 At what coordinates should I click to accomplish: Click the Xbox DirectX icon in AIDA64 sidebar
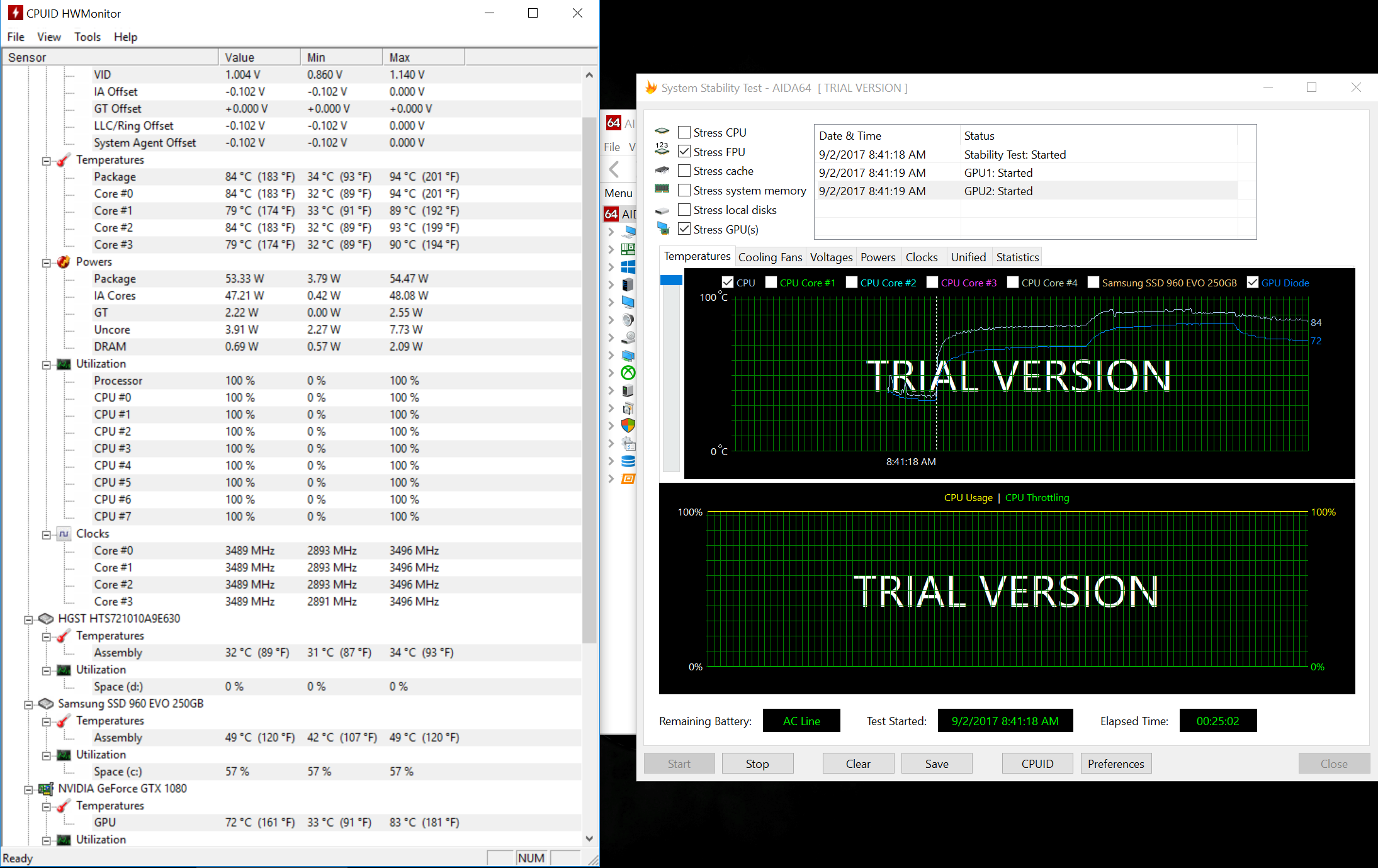coord(628,373)
